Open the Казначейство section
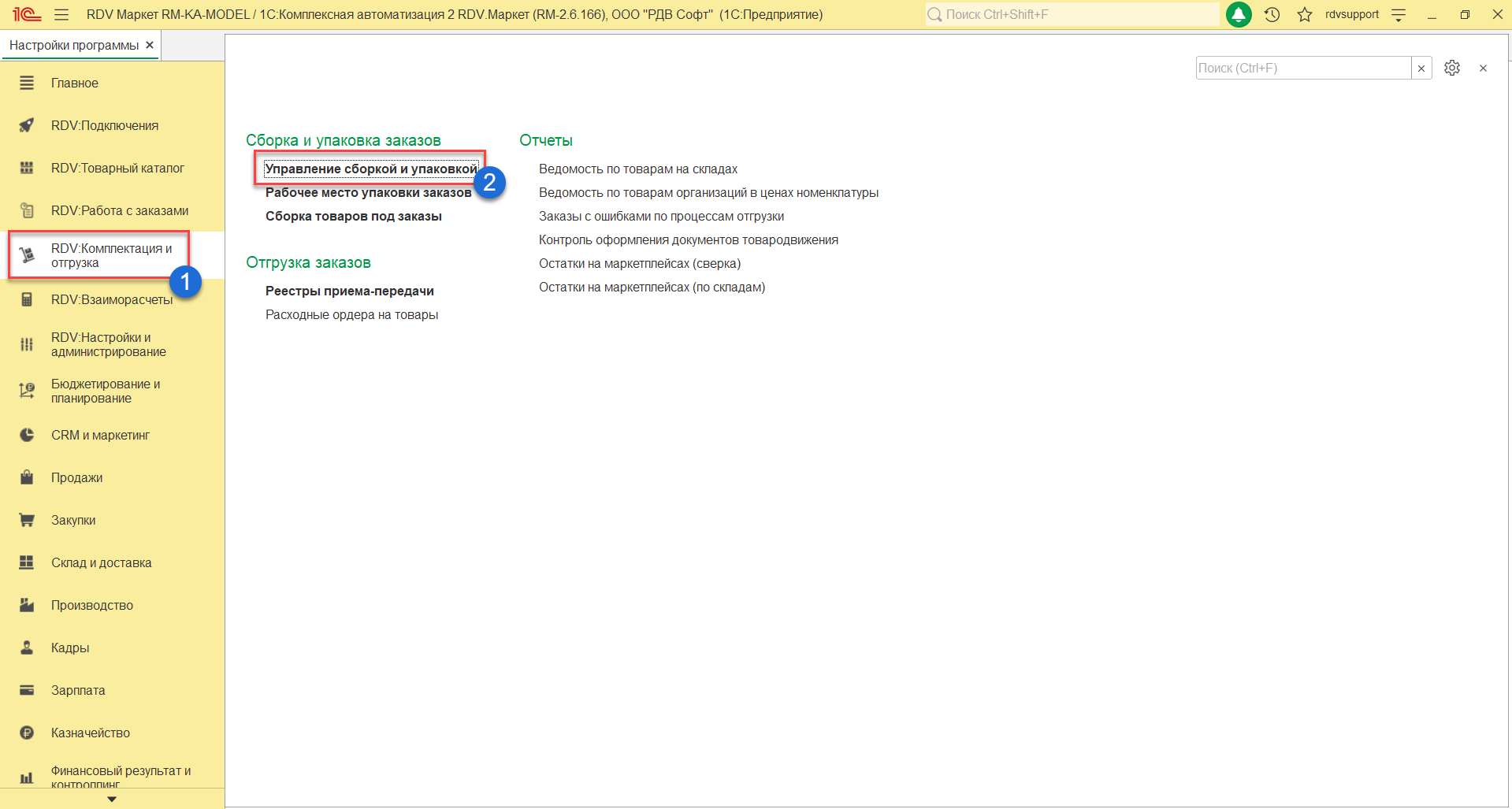Viewport: 1512px width, 809px height. pyautogui.click(x=91, y=733)
